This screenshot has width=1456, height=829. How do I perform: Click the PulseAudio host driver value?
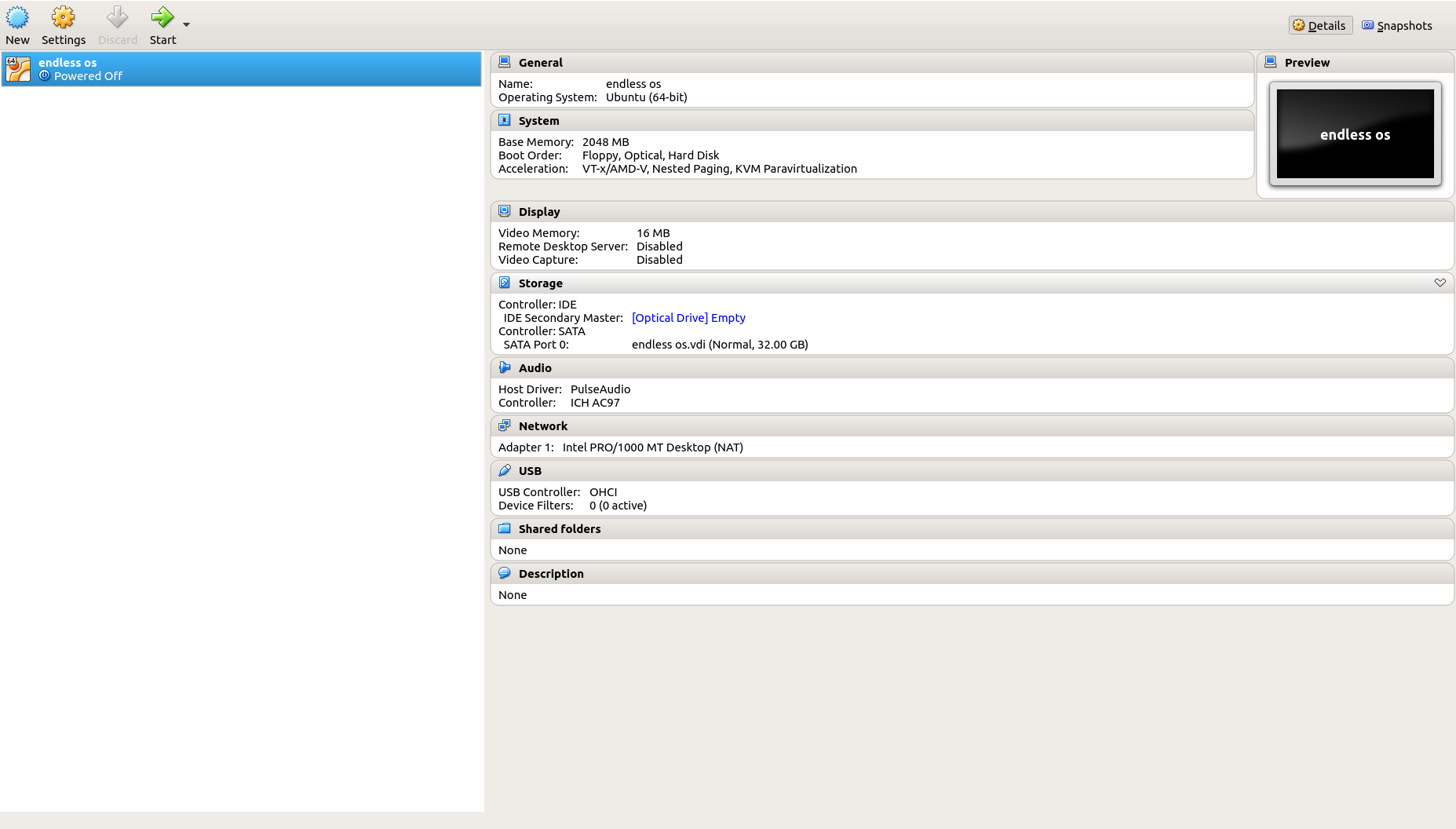click(600, 389)
